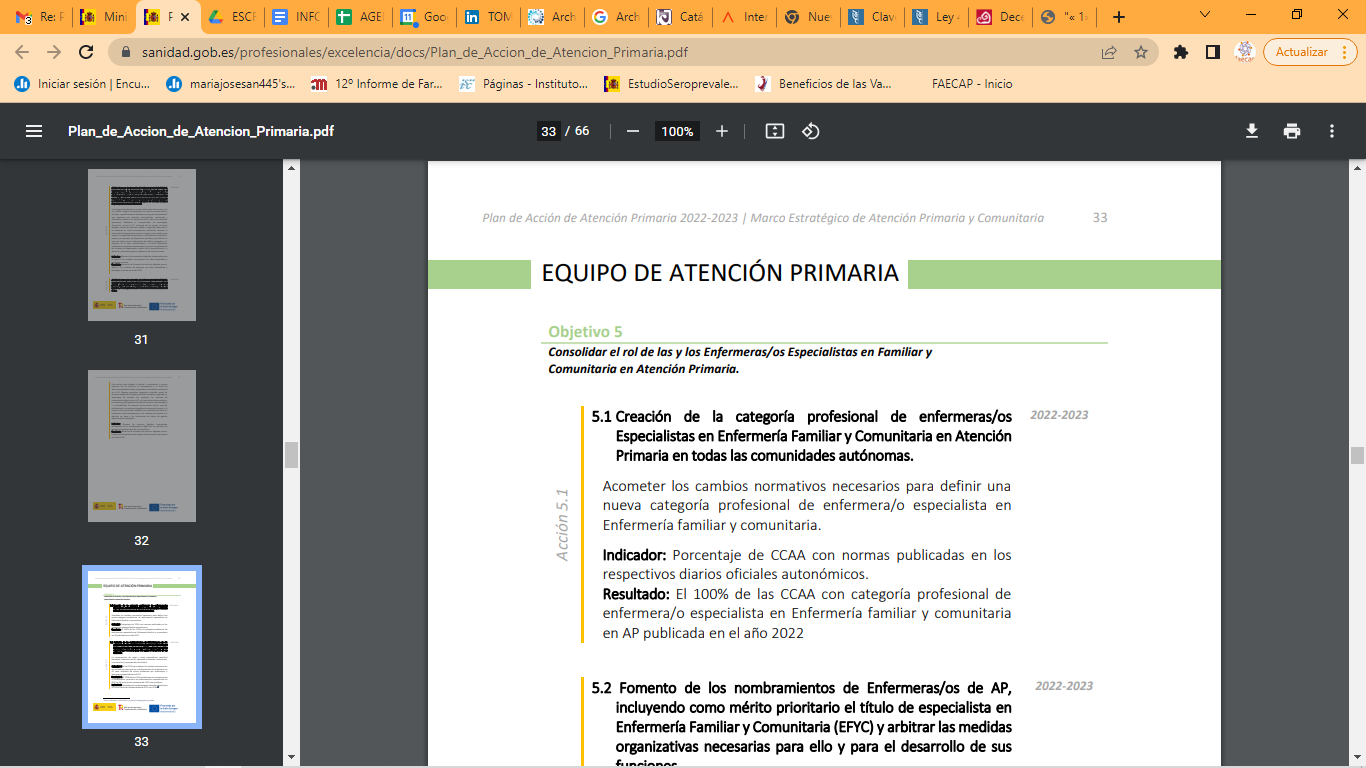Toggle the browser side panel

click(x=1212, y=52)
